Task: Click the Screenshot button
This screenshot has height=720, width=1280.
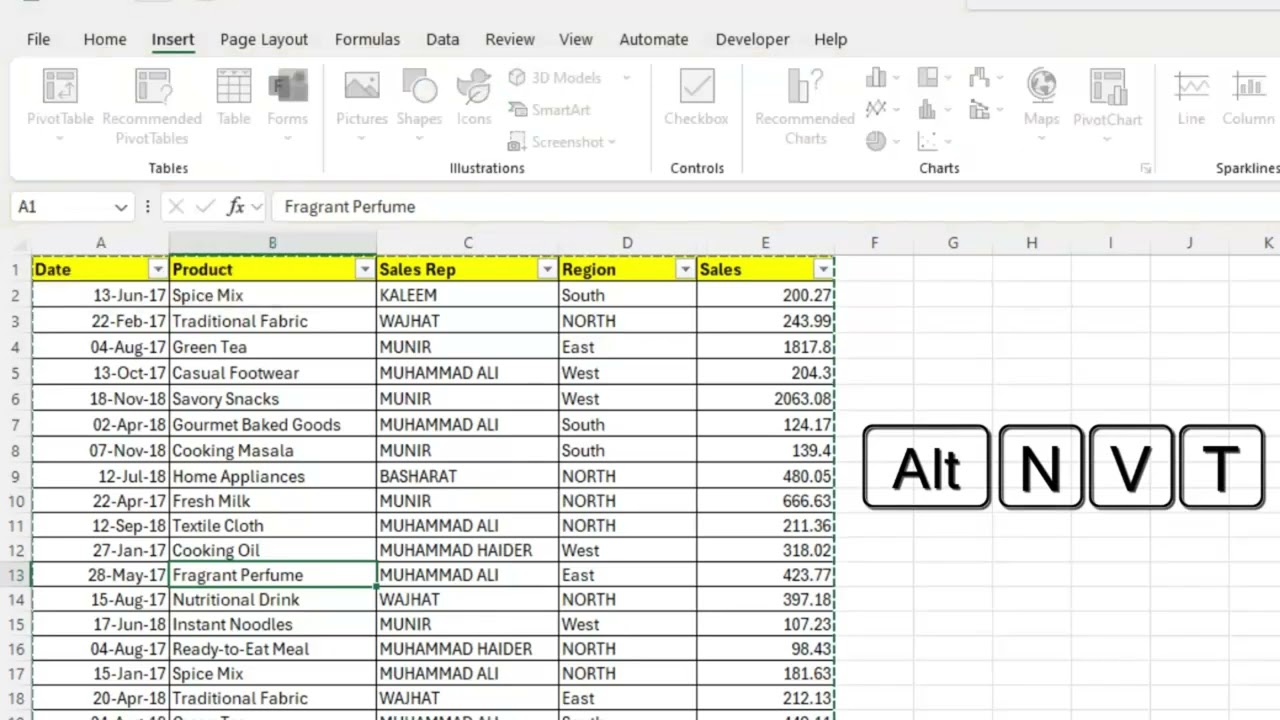Action: tap(555, 142)
